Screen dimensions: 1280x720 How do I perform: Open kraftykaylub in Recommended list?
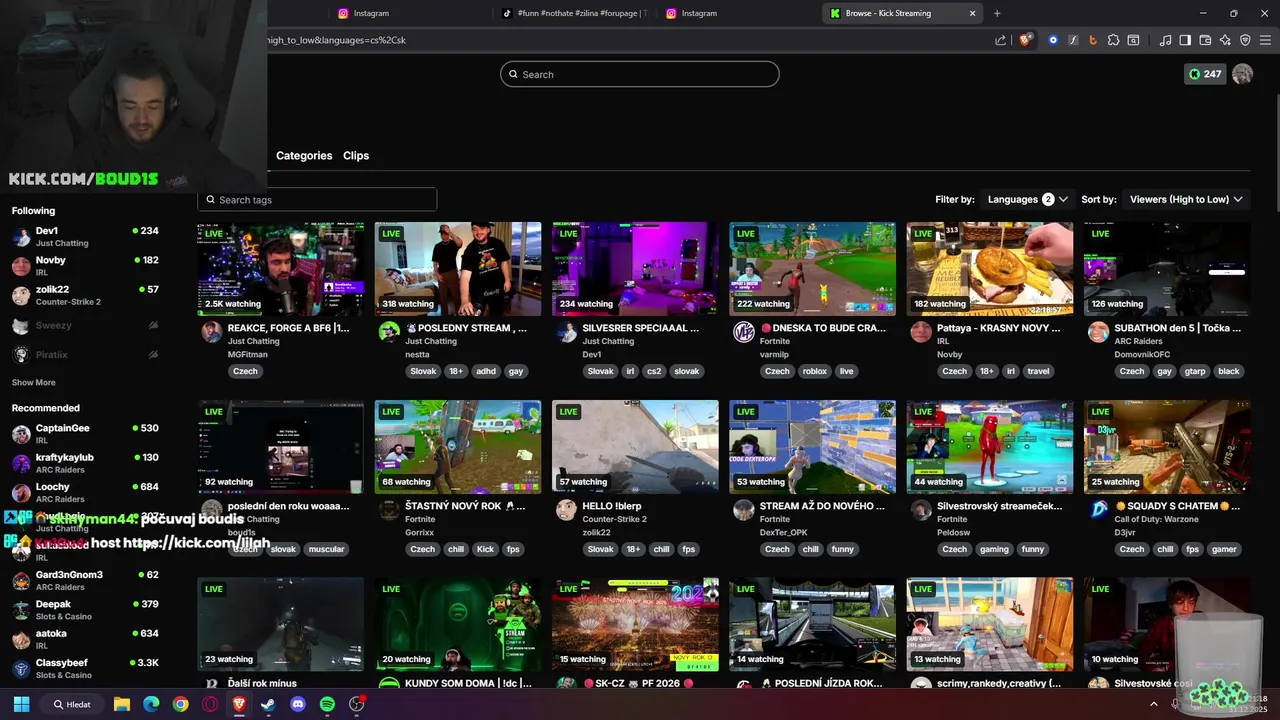(x=86, y=463)
